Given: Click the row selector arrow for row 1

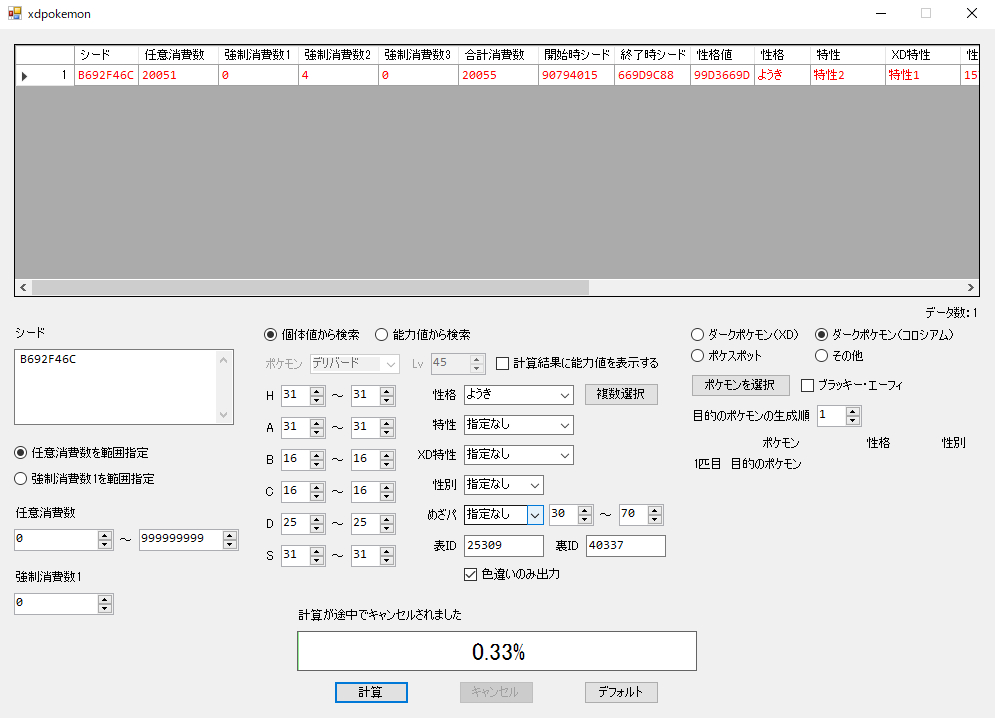Looking at the screenshot, I should click(24, 76).
